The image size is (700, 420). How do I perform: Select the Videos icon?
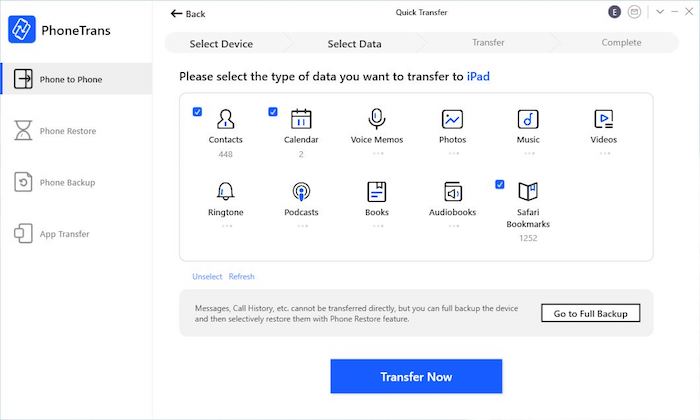pos(603,119)
